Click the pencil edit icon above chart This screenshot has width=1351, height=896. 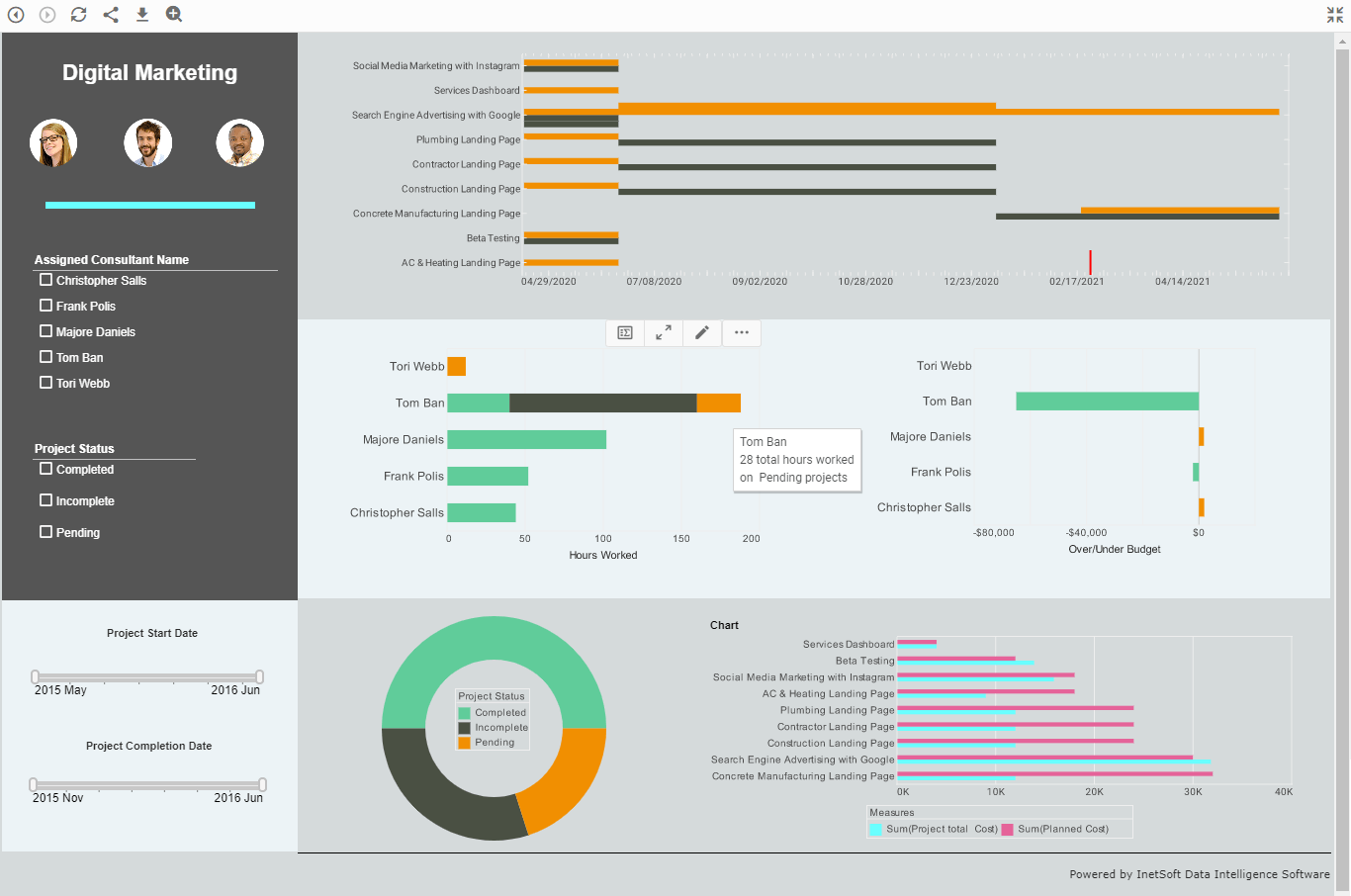point(702,333)
